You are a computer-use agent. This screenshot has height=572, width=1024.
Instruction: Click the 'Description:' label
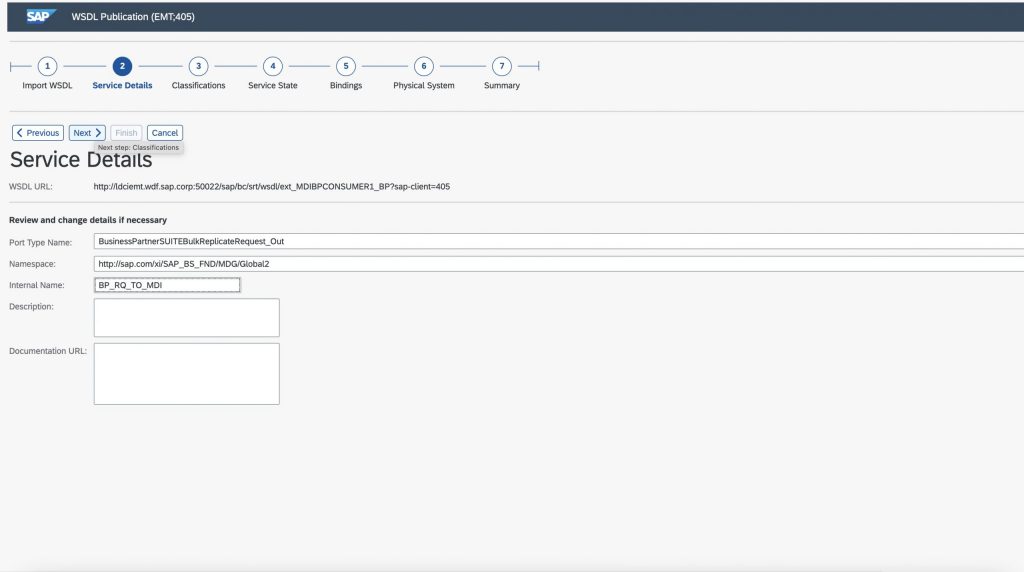31,306
